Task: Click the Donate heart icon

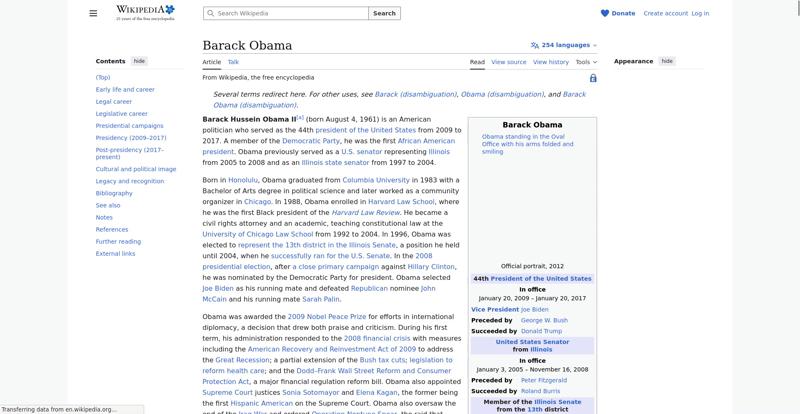Action: coord(604,13)
